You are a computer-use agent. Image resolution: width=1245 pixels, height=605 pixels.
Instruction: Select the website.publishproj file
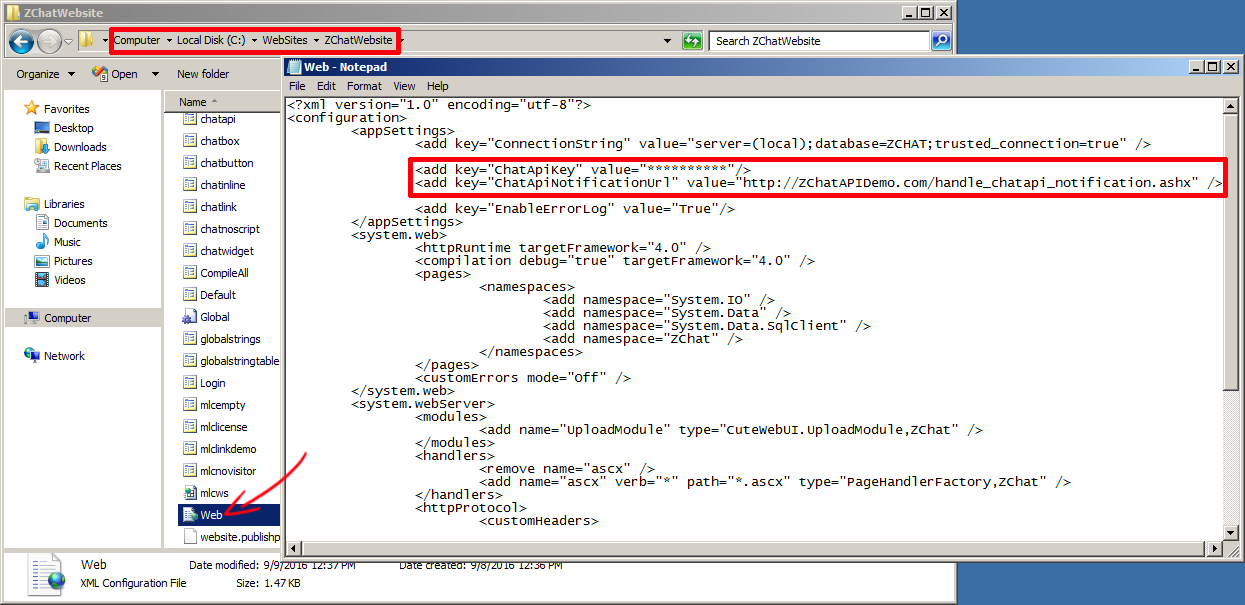coord(231,537)
